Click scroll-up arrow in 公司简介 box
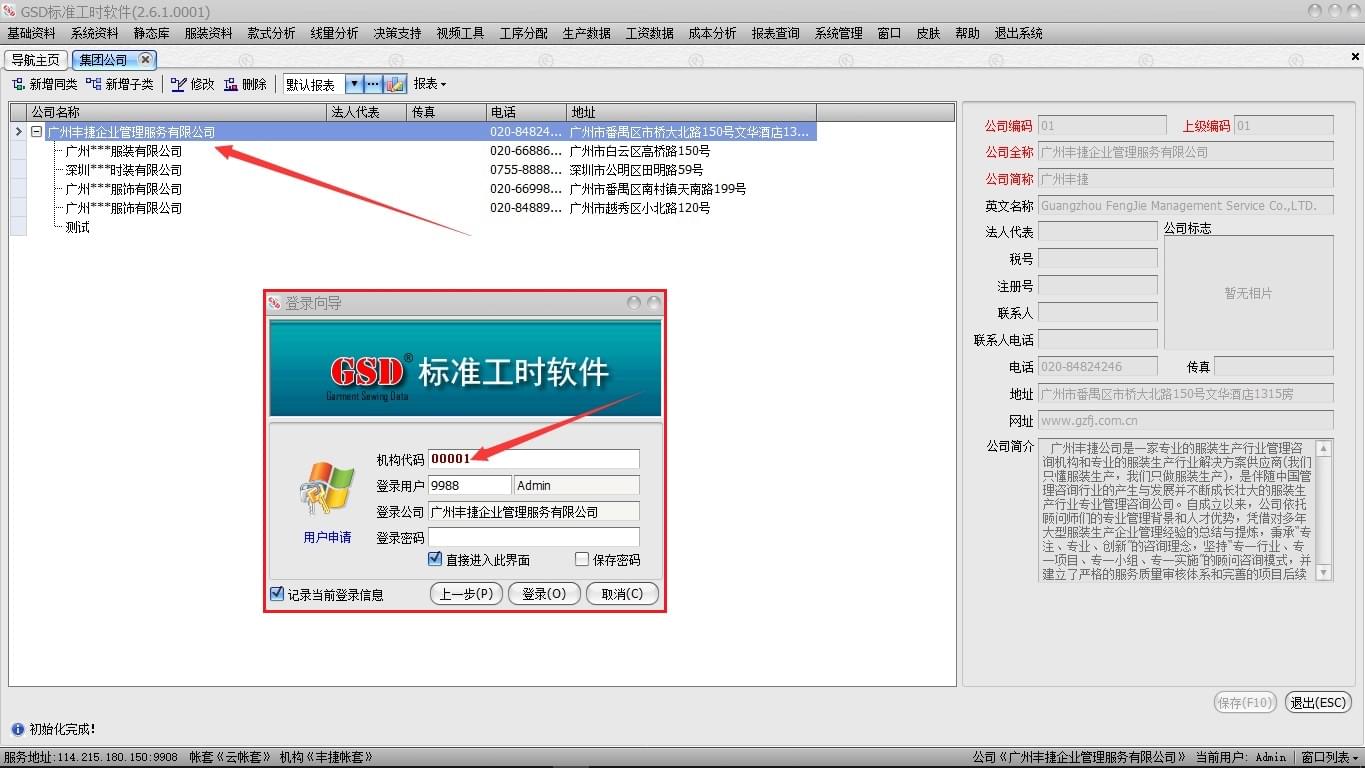The width and height of the screenshot is (1365, 768). click(1324, 448)
